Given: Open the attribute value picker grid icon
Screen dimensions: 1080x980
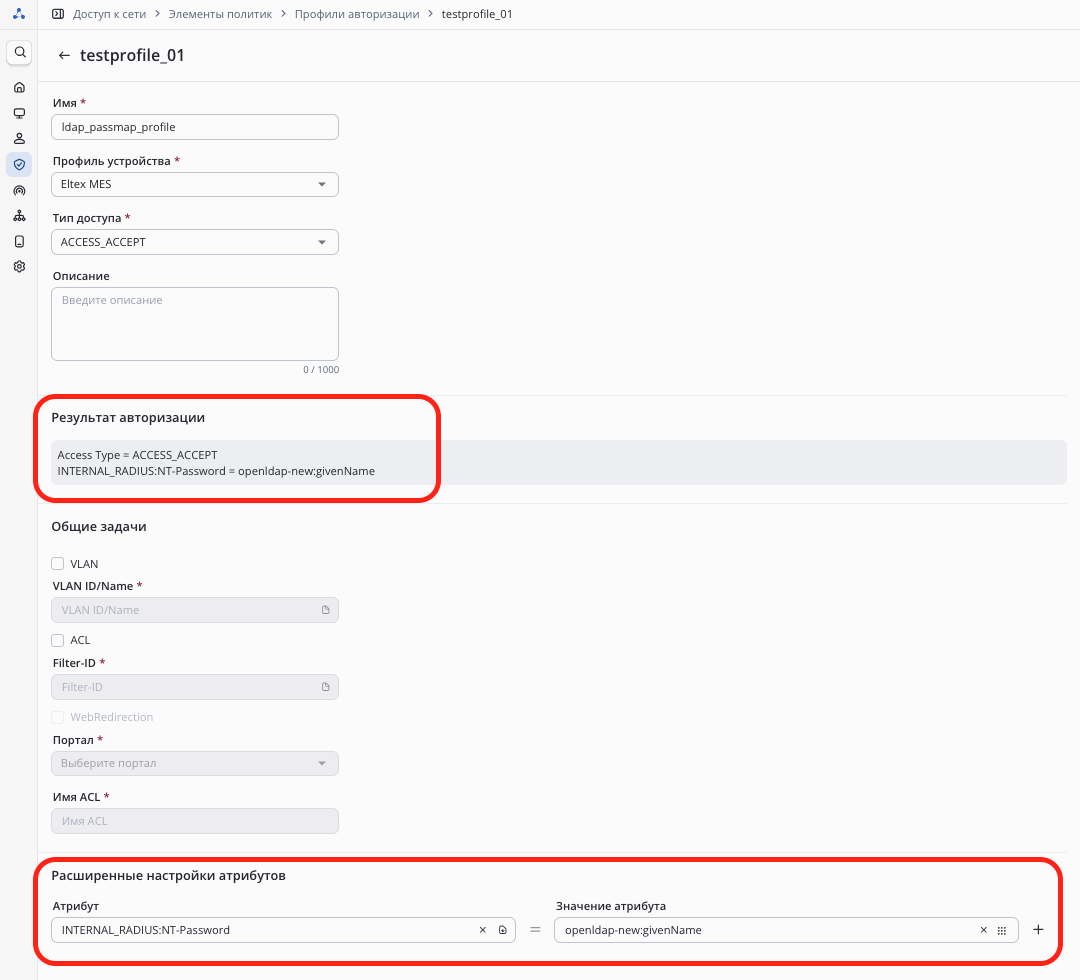Looking at the screenshot, I should (1002, 930).
